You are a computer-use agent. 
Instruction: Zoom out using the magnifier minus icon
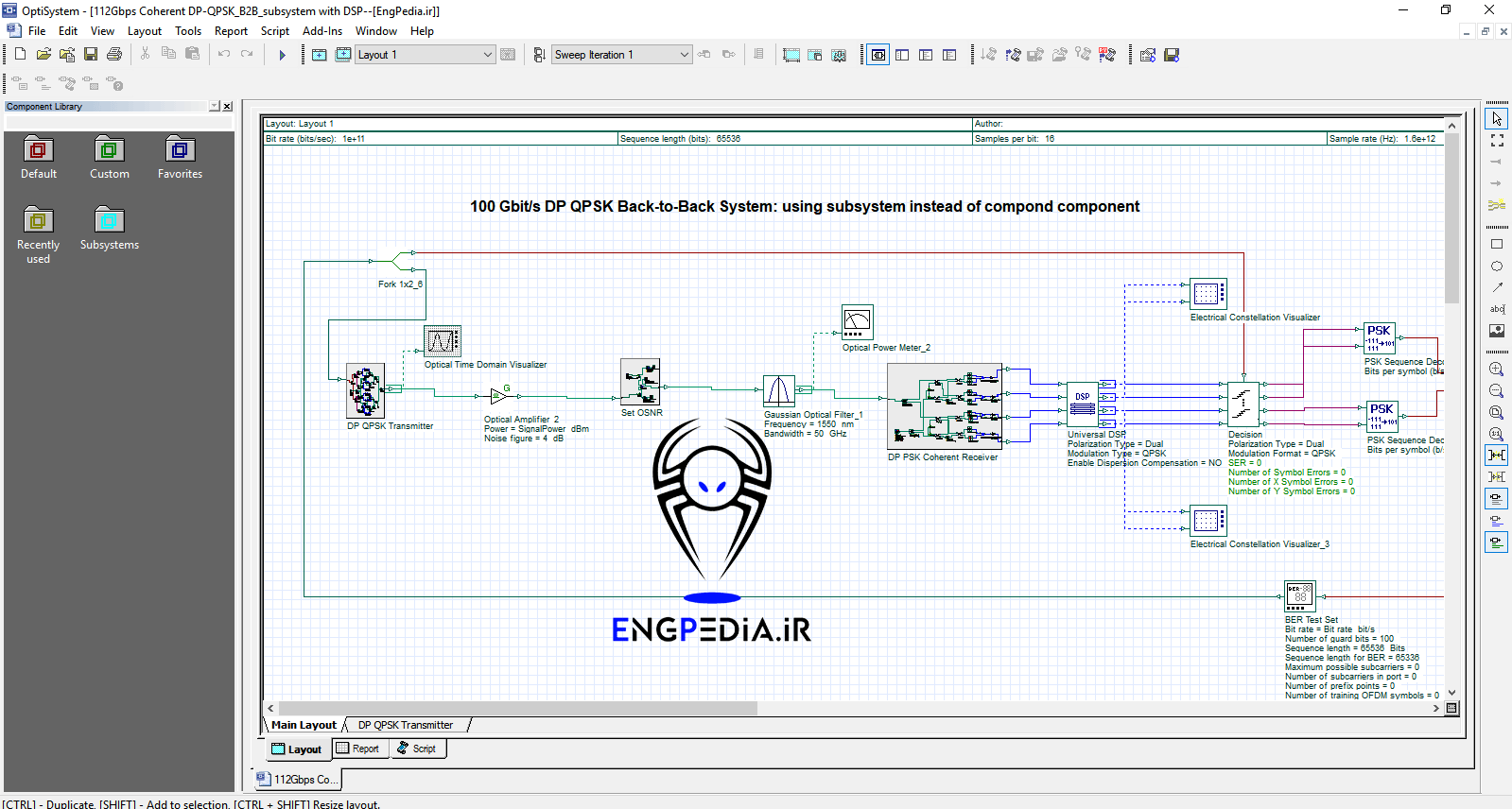[x=1497, y=390]
